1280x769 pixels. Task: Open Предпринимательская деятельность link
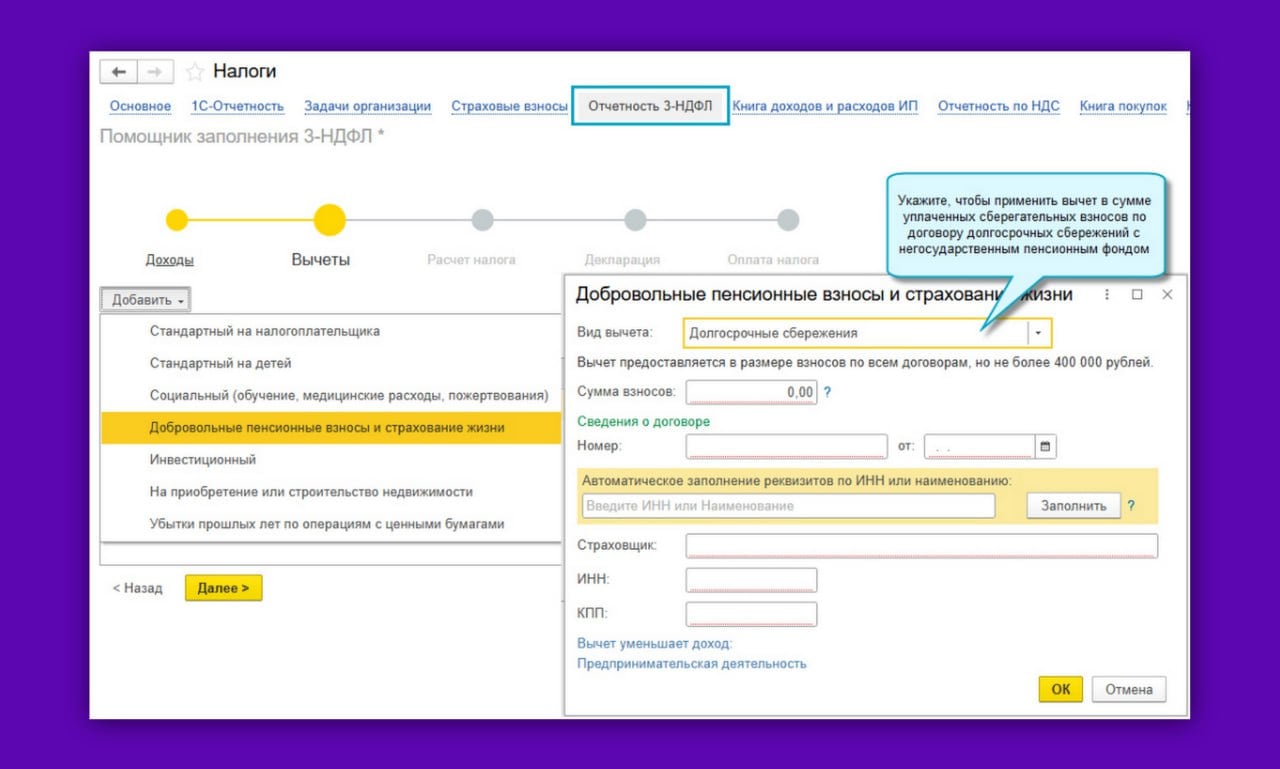click(692, 663)
